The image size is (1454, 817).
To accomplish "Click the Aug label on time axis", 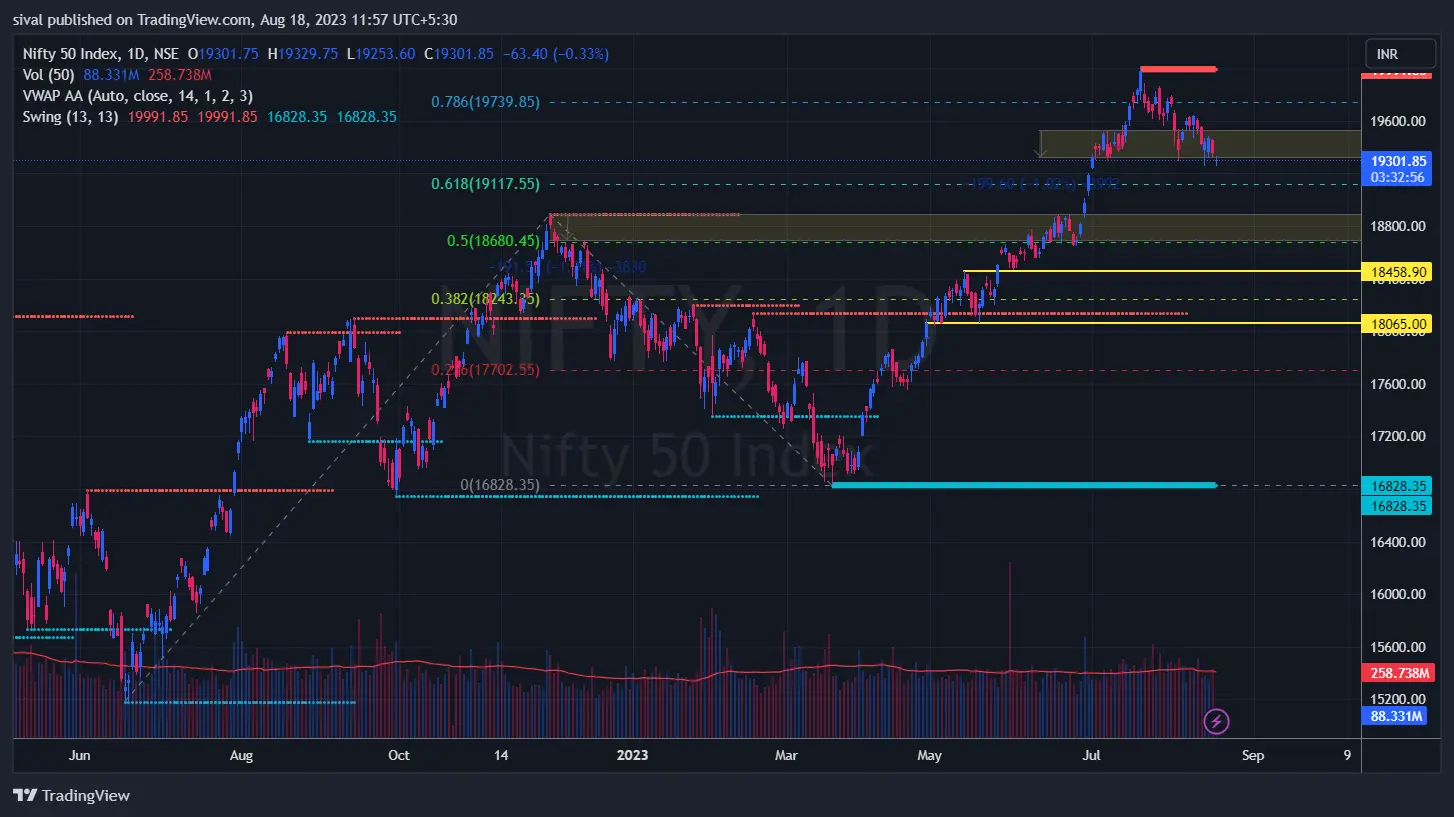I will 241,755.
